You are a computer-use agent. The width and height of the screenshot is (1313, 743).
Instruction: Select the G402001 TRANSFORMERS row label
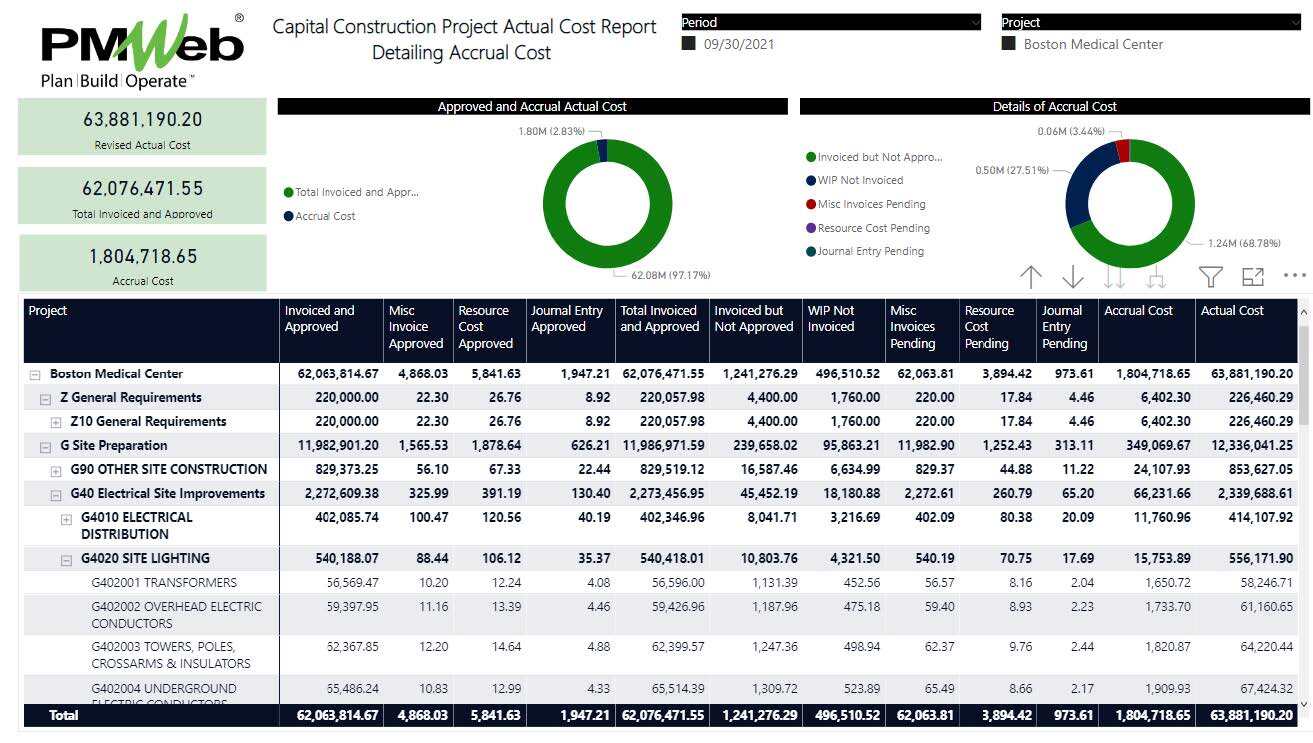tap(164, 583)
